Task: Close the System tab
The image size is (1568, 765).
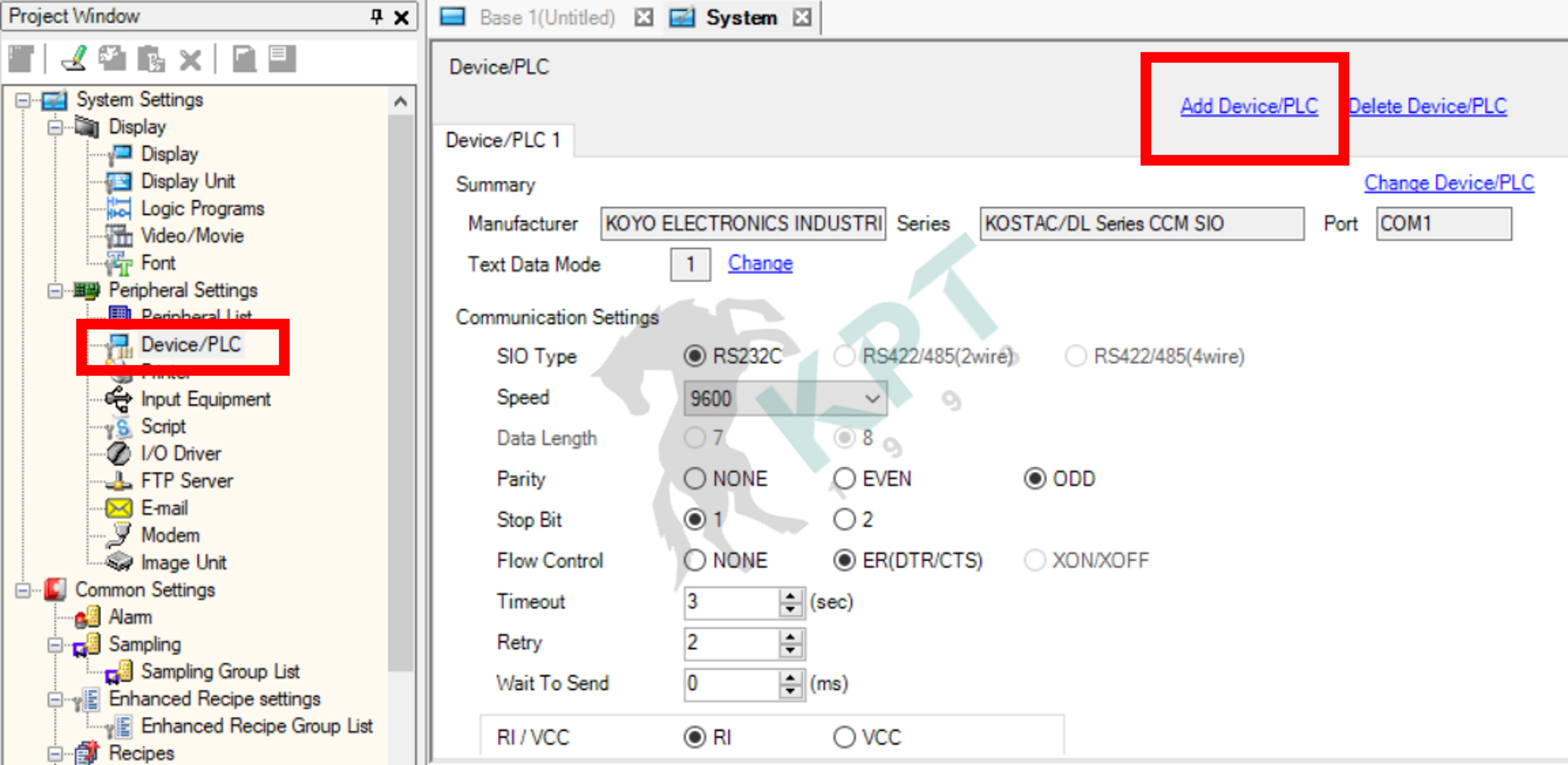Action: click(x=802, y=18)
